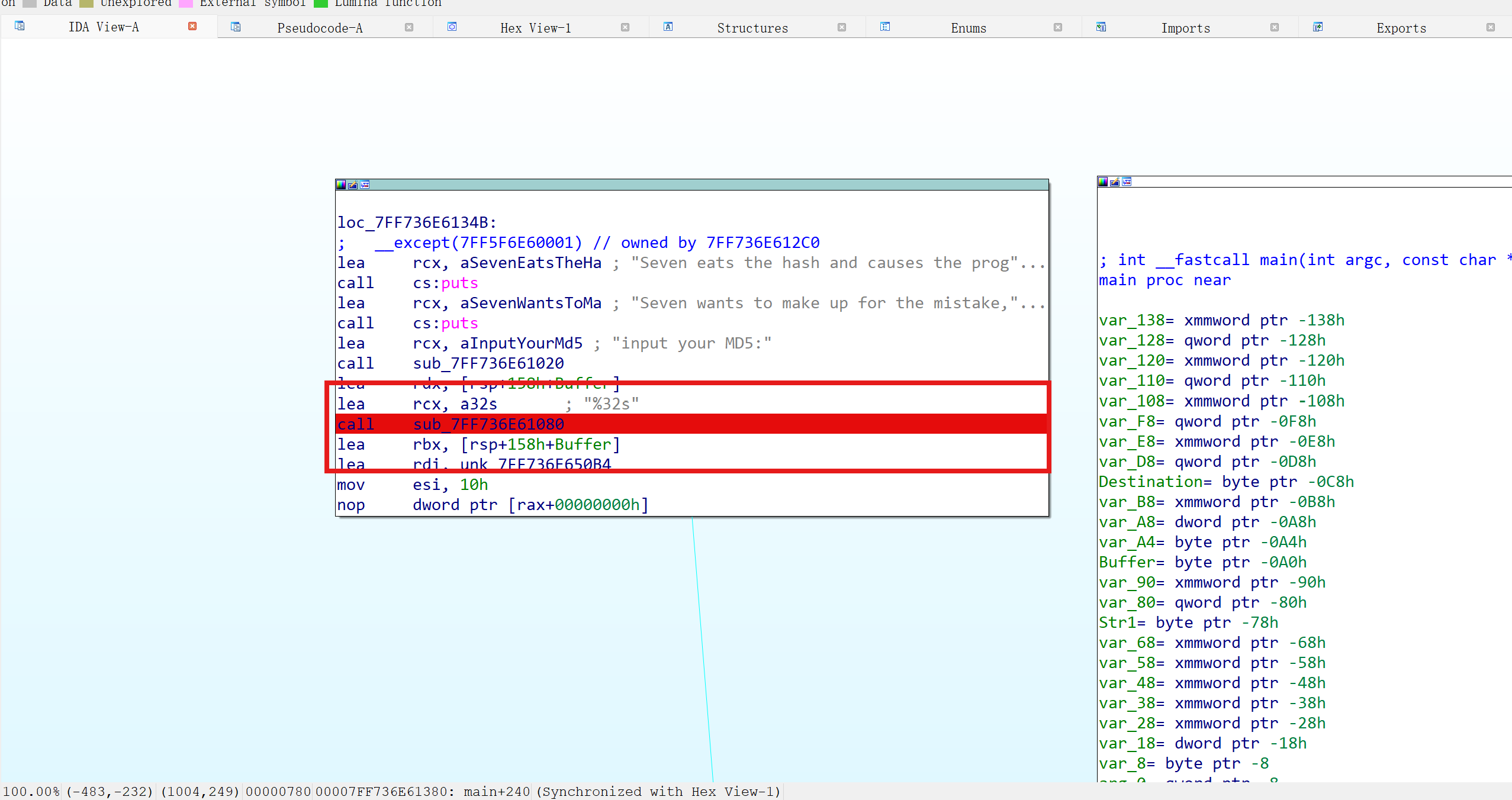Click the color icon on the main proc node header
This screenshot has width=1512, height=800.
(1103, 182)
